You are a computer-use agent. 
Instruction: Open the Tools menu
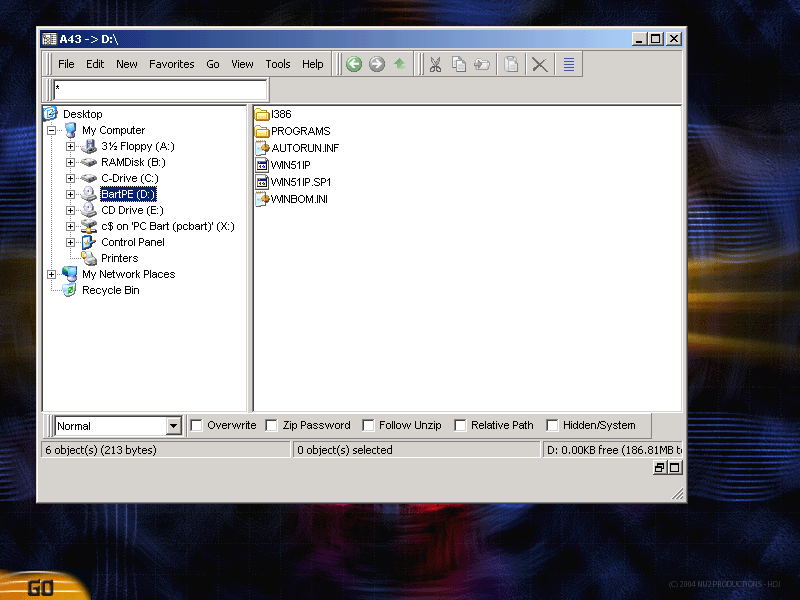(x=278, y=64)
